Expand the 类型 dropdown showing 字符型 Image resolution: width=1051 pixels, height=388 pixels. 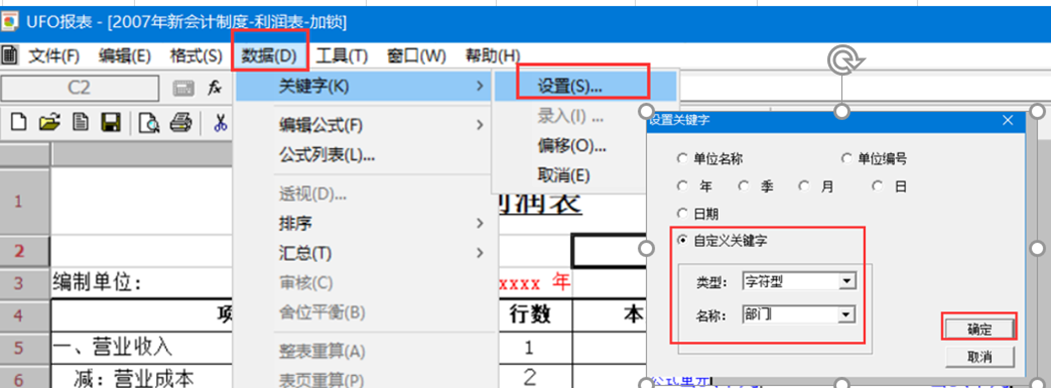848,281
